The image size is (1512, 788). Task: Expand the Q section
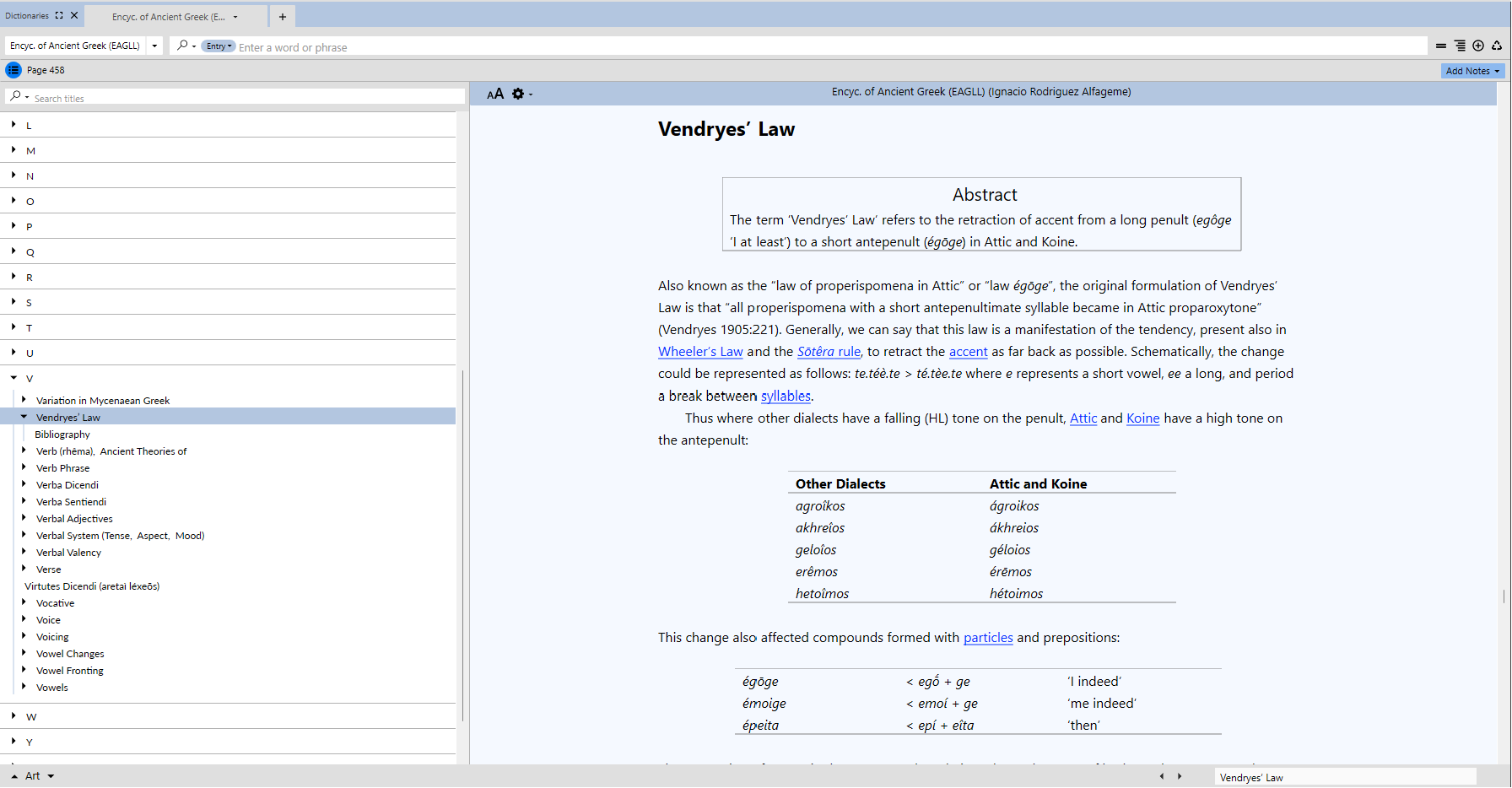pos(13,251)
